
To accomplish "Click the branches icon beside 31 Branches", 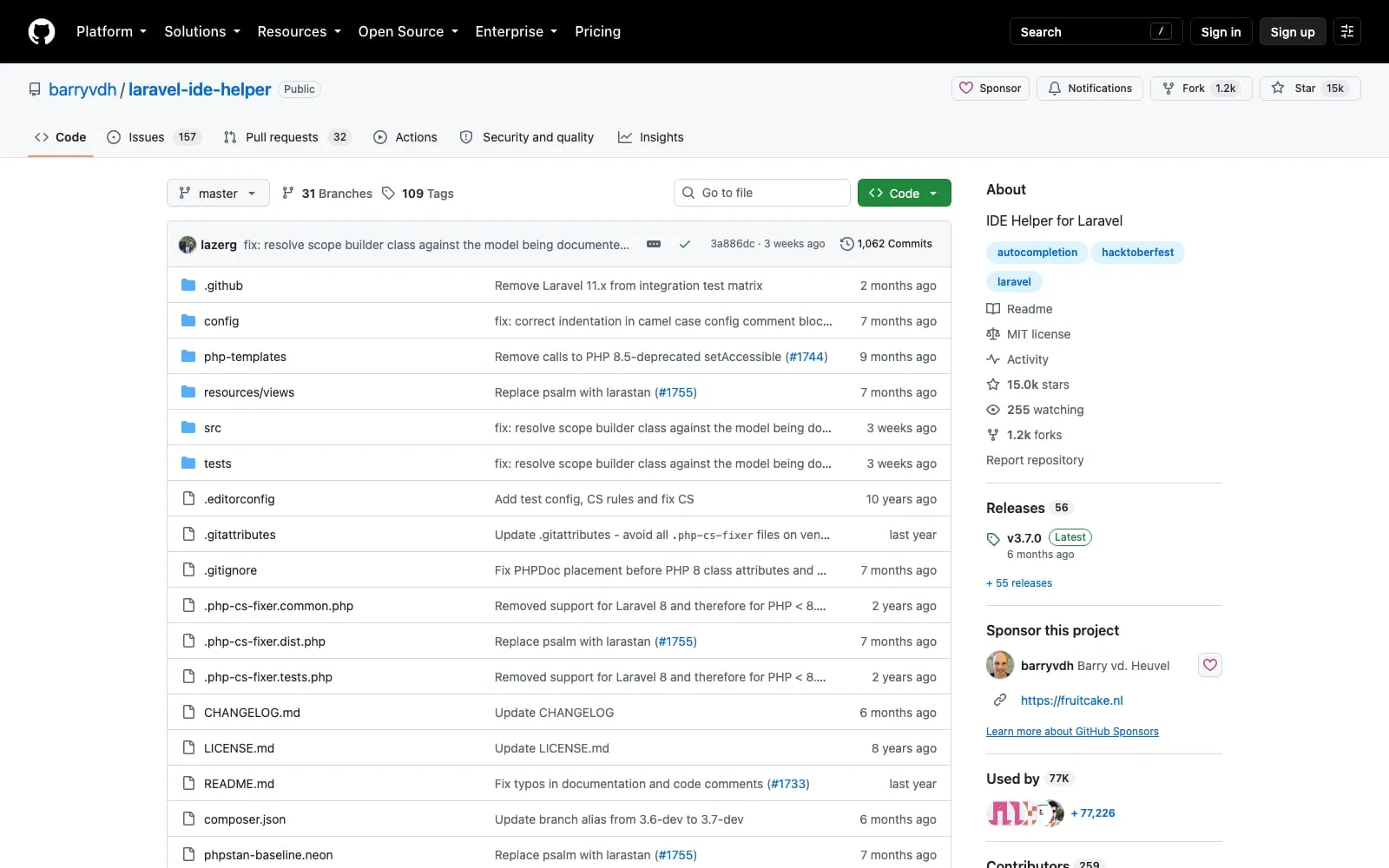I will 288,194.
